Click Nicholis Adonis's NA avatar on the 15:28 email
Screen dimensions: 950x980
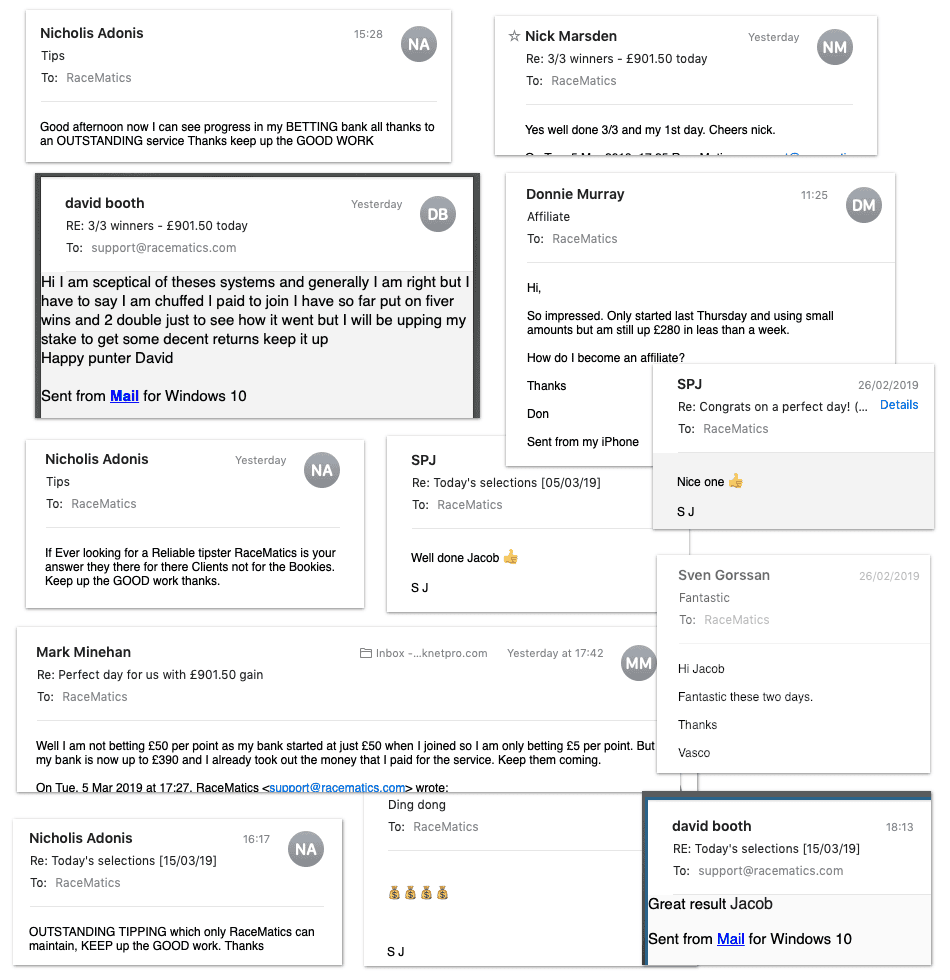pyautogui.click(x=418, y=44)
